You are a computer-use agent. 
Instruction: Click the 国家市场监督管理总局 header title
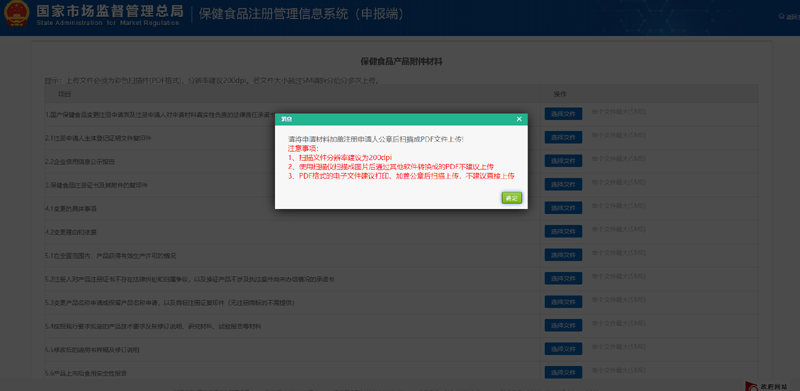(110, 10)
